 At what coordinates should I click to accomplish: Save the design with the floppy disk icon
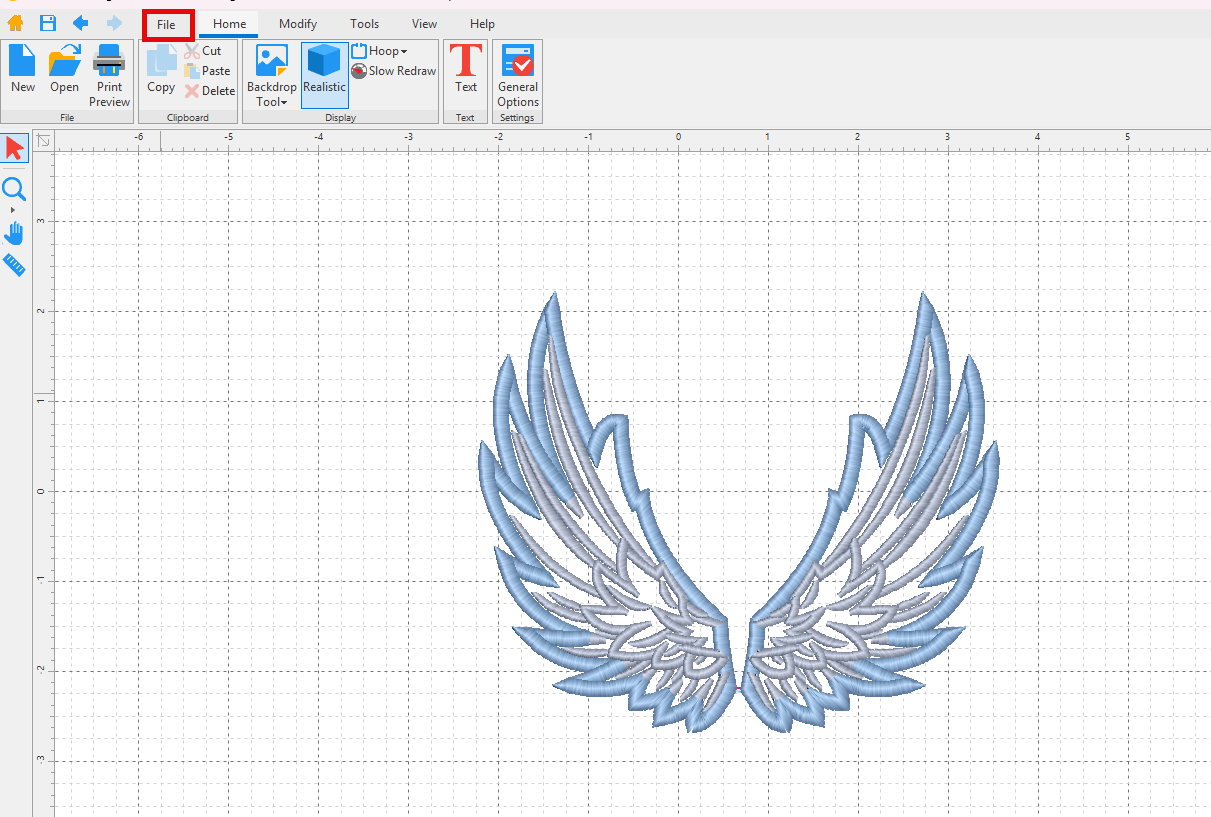pyautogui.click(x=47, y=22)
